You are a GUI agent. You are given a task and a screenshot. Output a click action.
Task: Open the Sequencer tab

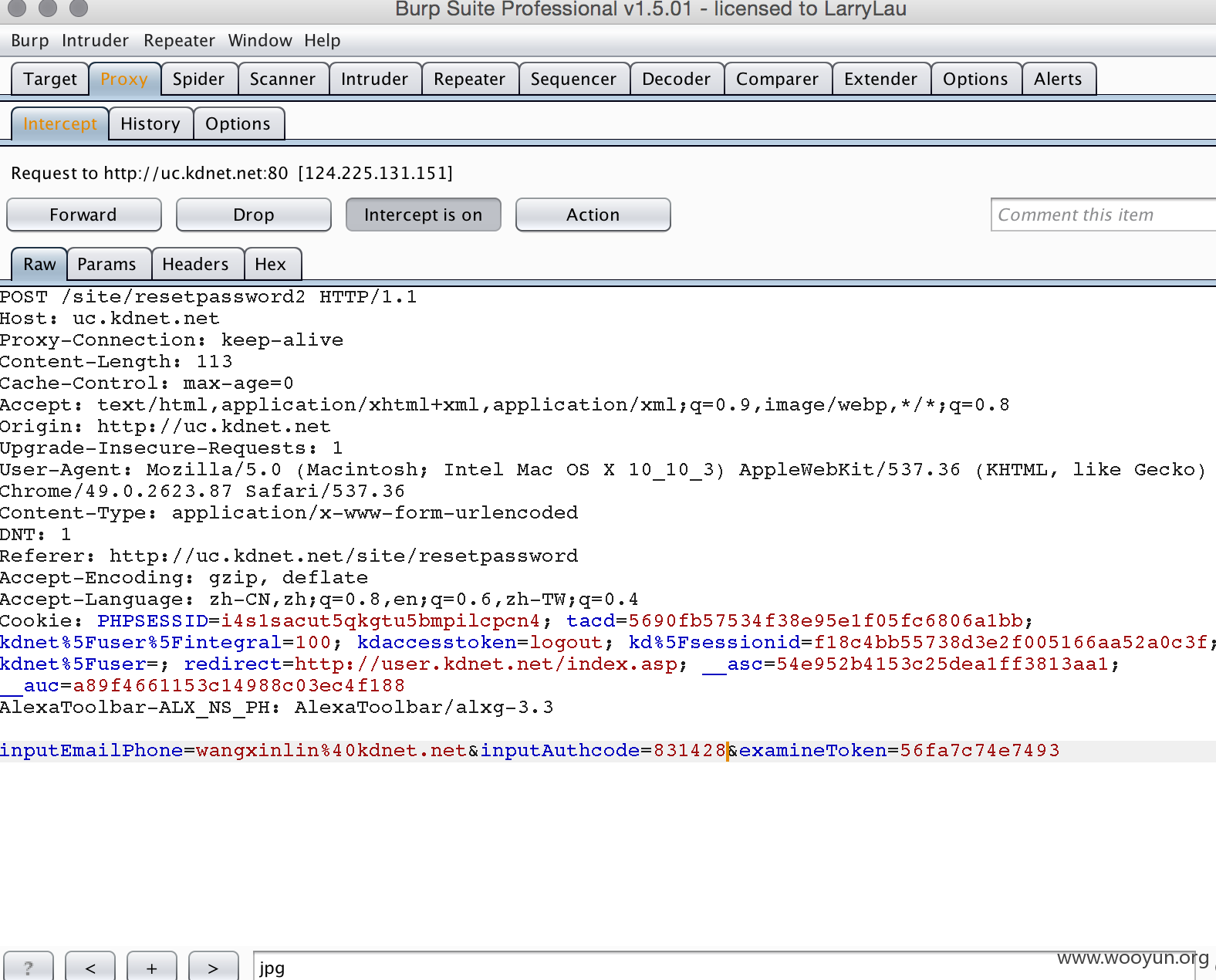[573, 79]
